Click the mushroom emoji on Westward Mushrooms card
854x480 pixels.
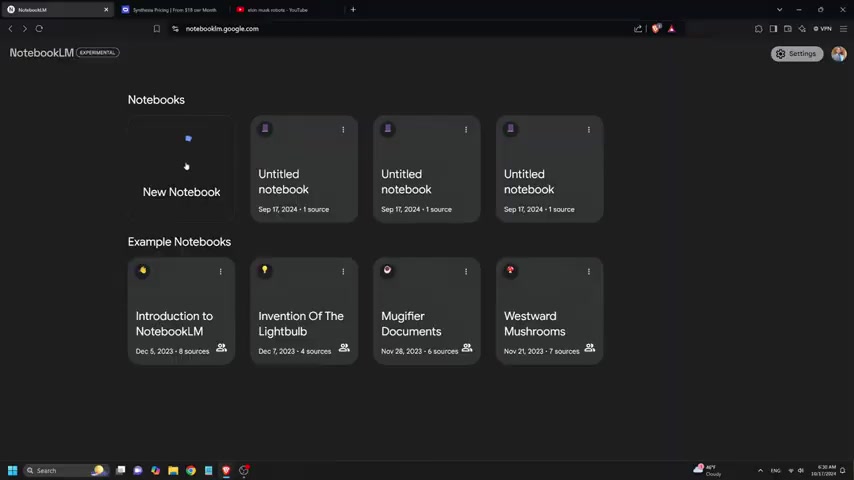510,270
